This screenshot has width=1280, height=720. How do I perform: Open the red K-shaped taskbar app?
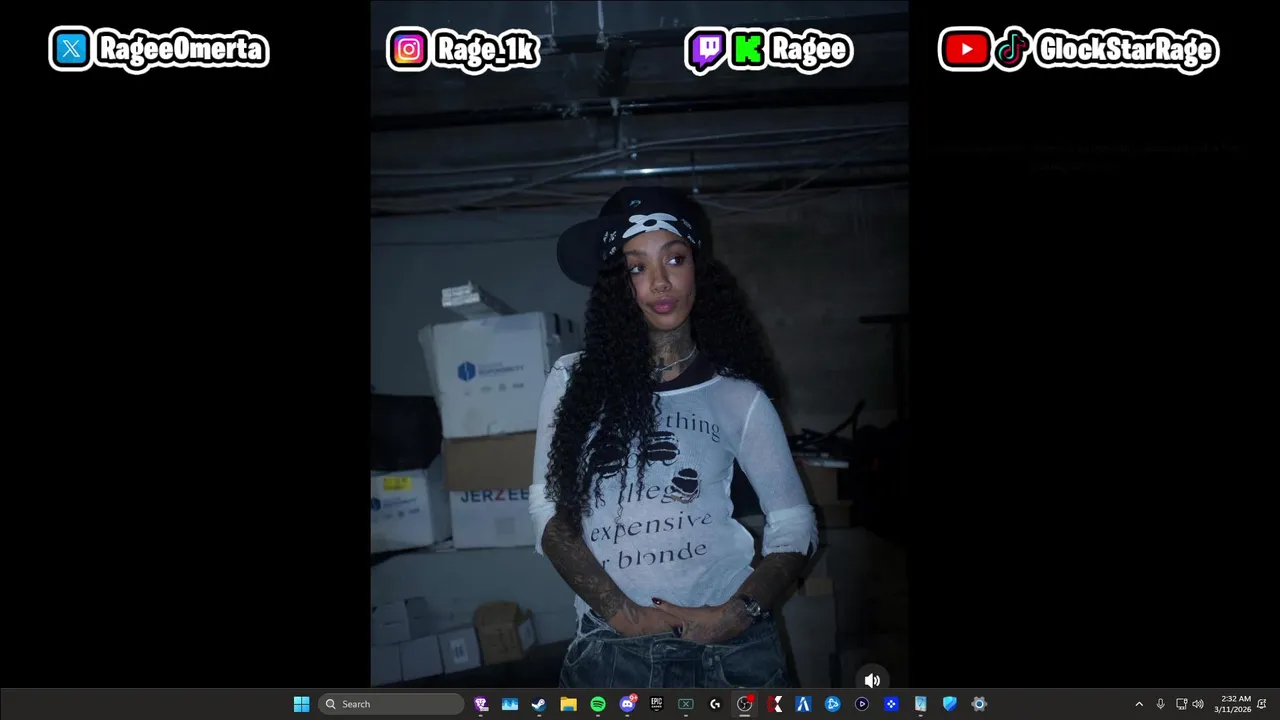(x=774, y=704)
